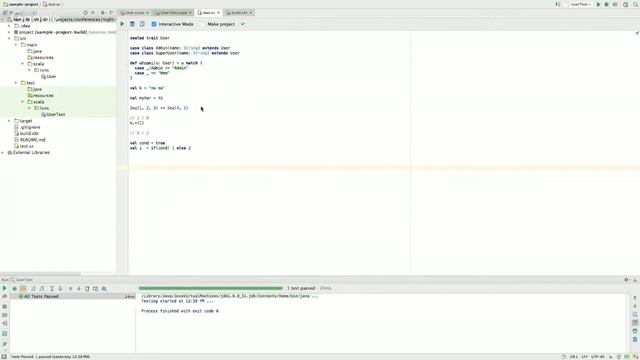Click the LF line separator in status bar
This screenshot has width=640, height=360.
tap(584, 357)
